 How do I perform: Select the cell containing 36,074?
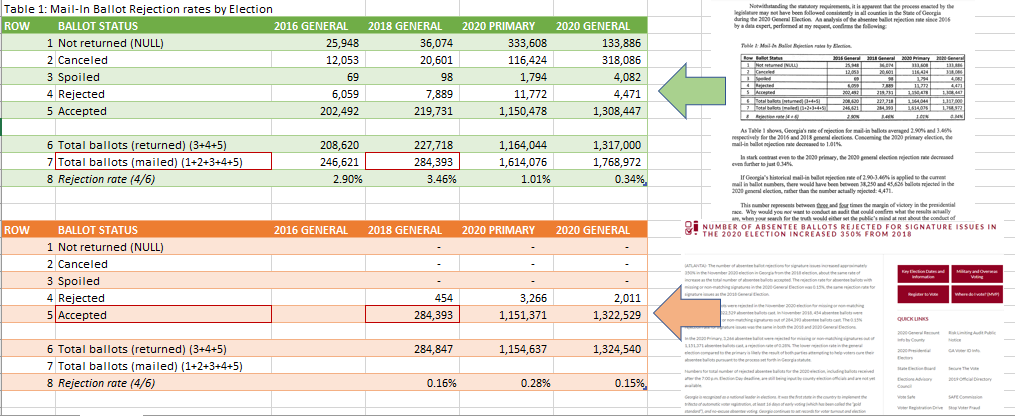click(413, 43)
